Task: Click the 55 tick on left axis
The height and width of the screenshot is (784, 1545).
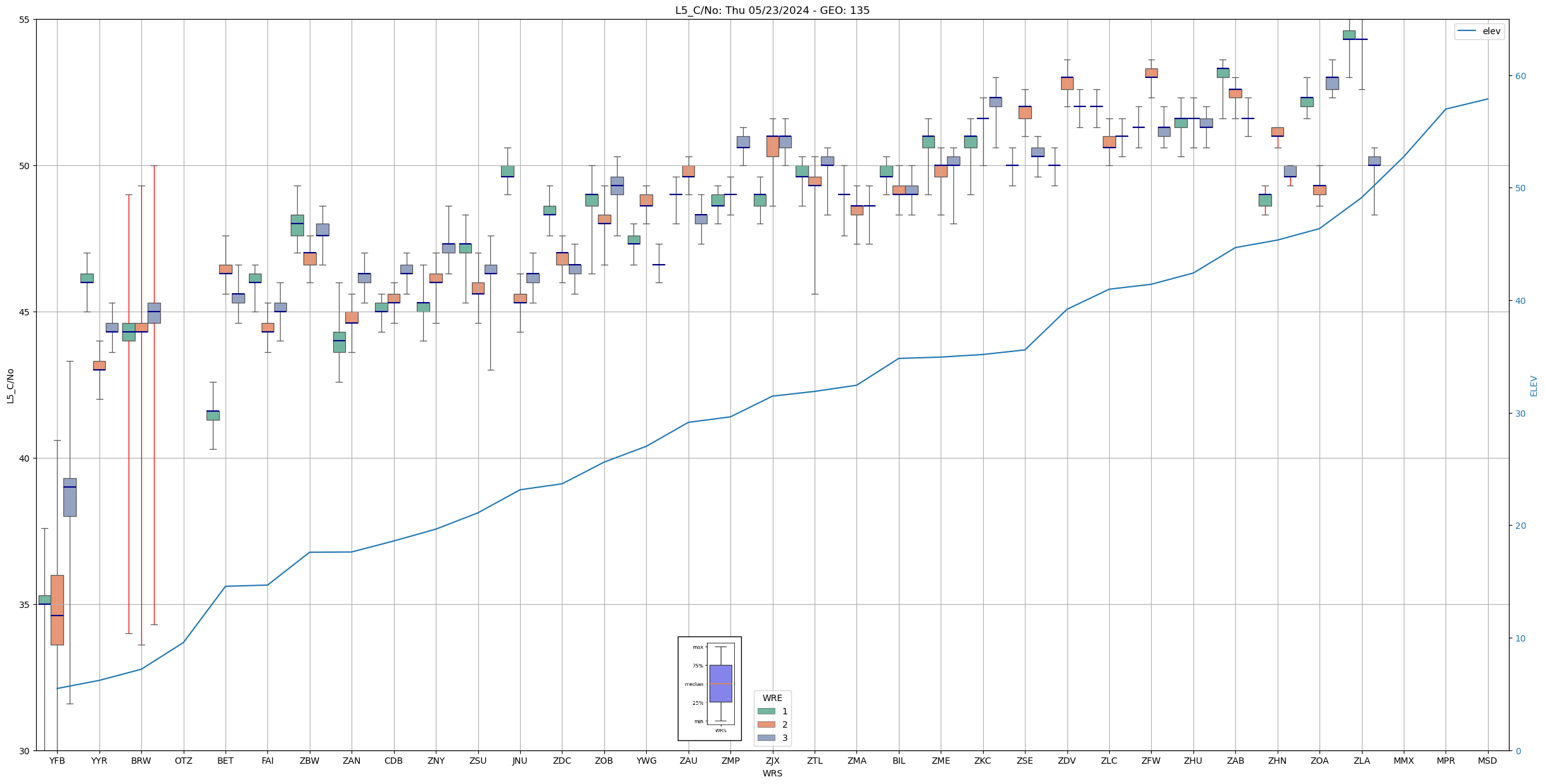Action: tap(25, 20)
